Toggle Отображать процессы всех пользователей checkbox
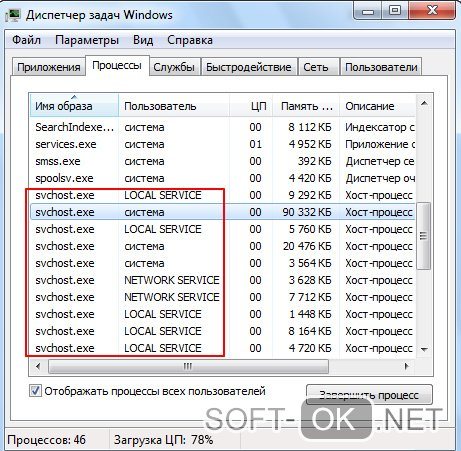 tap(35, 391)
